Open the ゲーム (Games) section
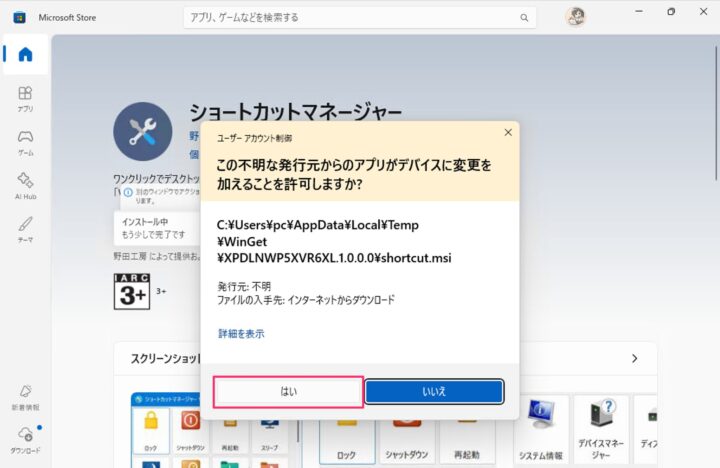 25,141
